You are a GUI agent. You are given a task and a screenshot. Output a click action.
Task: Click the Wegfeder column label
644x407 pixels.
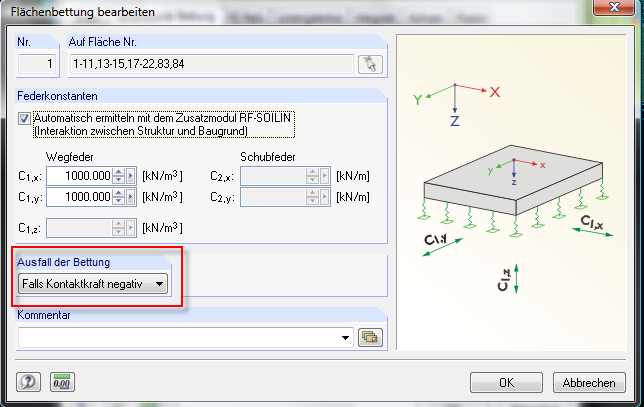(70, 157)
